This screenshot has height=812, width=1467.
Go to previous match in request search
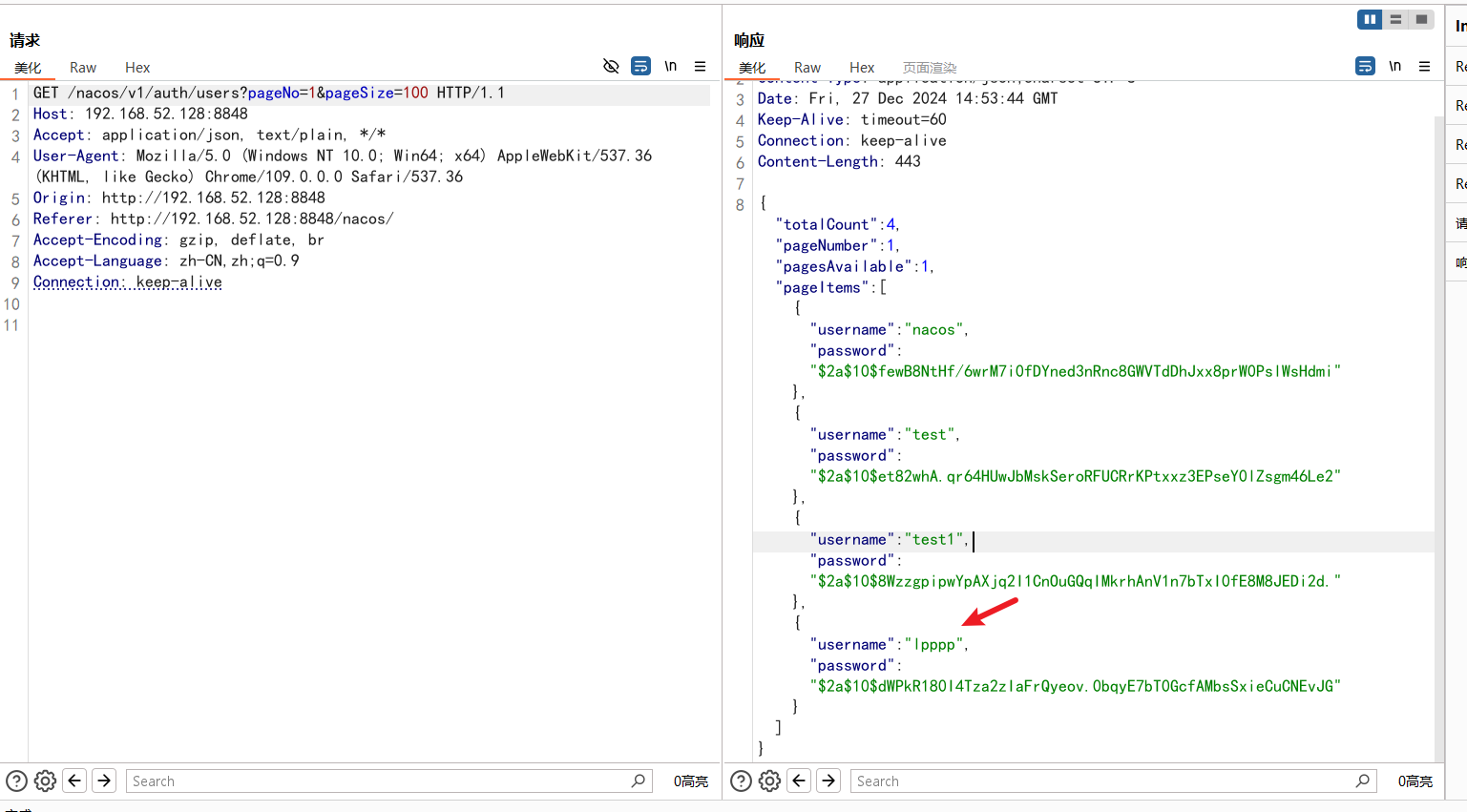(x=74, y=781)
